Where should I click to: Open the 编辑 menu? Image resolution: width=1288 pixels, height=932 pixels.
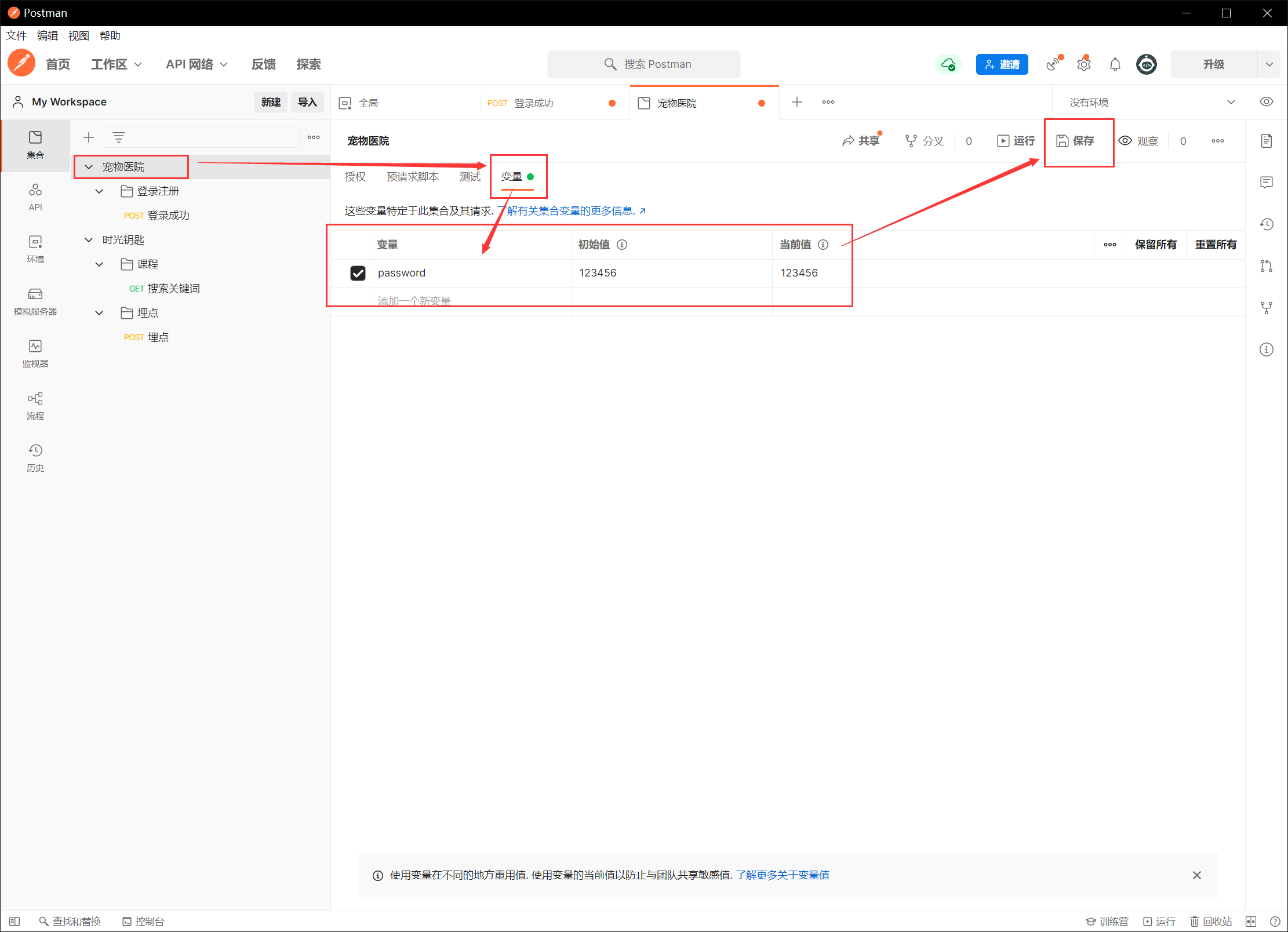click(47, 36)
